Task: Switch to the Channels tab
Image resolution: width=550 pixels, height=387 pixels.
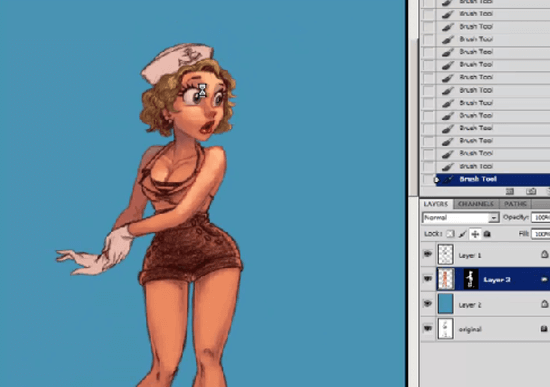Action: pos(476,204)
